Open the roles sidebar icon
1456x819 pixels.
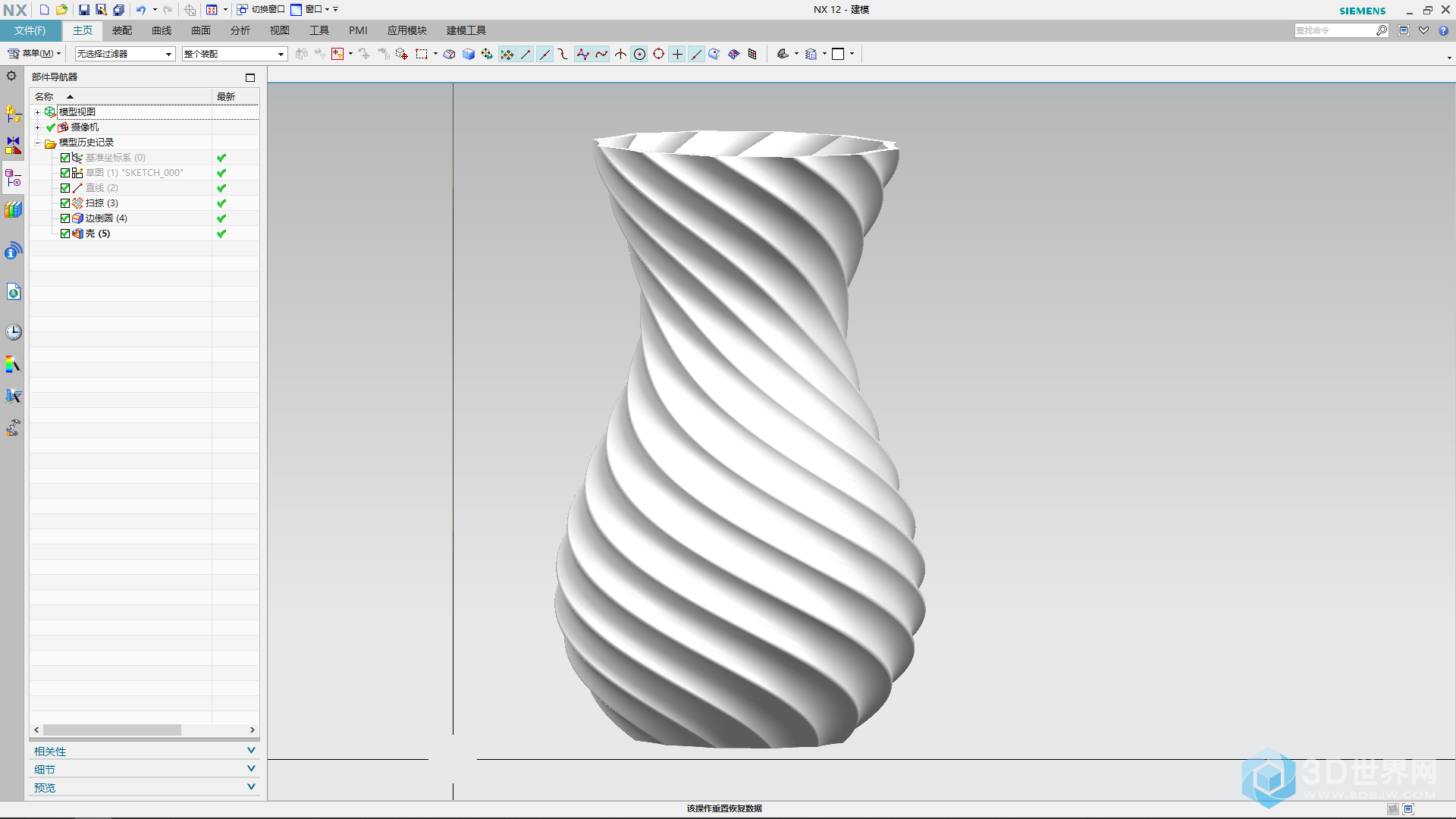click(x=13, y=428)
